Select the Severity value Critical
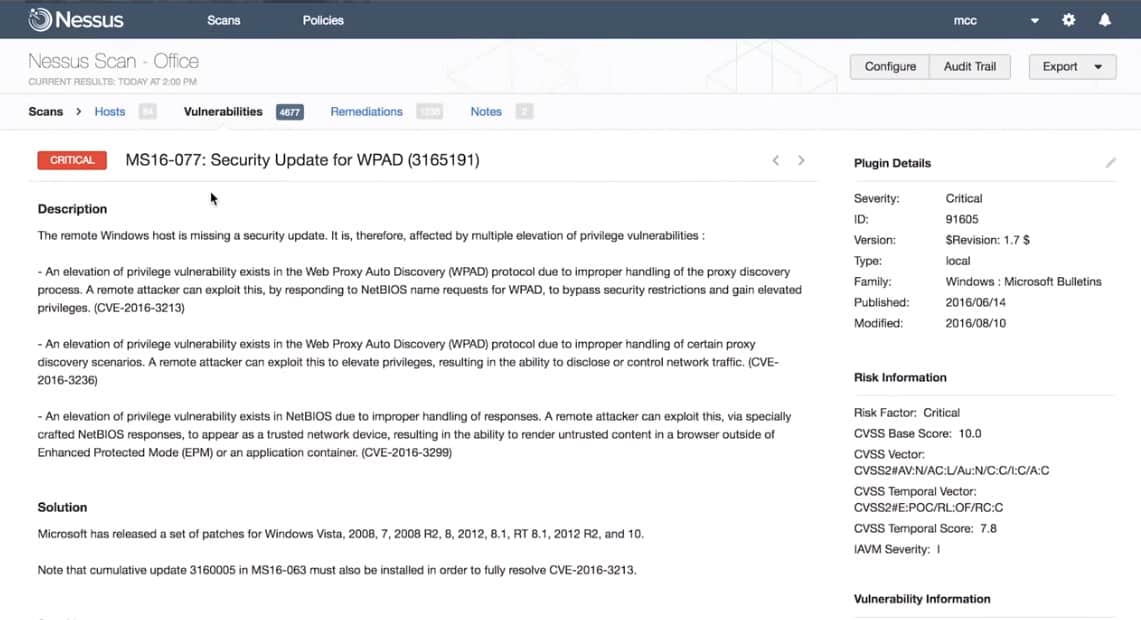The image size is (1141, 620). point(963,198)
